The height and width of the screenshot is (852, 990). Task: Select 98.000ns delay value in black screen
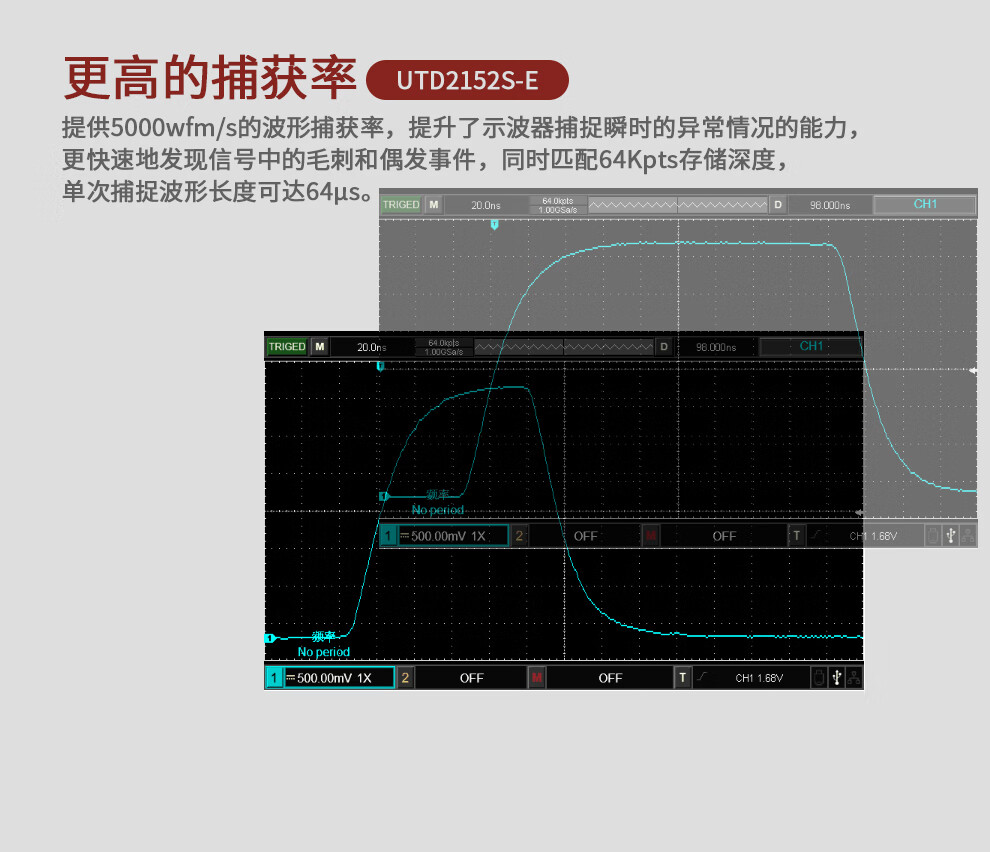pos(716,347)
